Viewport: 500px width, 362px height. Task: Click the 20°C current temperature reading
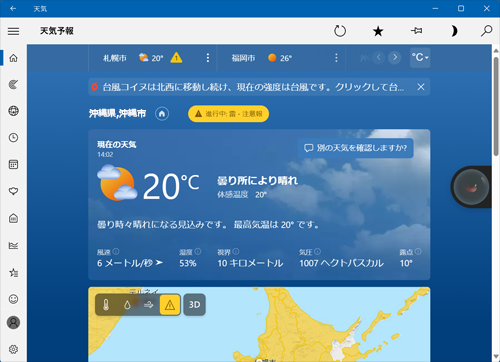point(171,186)
